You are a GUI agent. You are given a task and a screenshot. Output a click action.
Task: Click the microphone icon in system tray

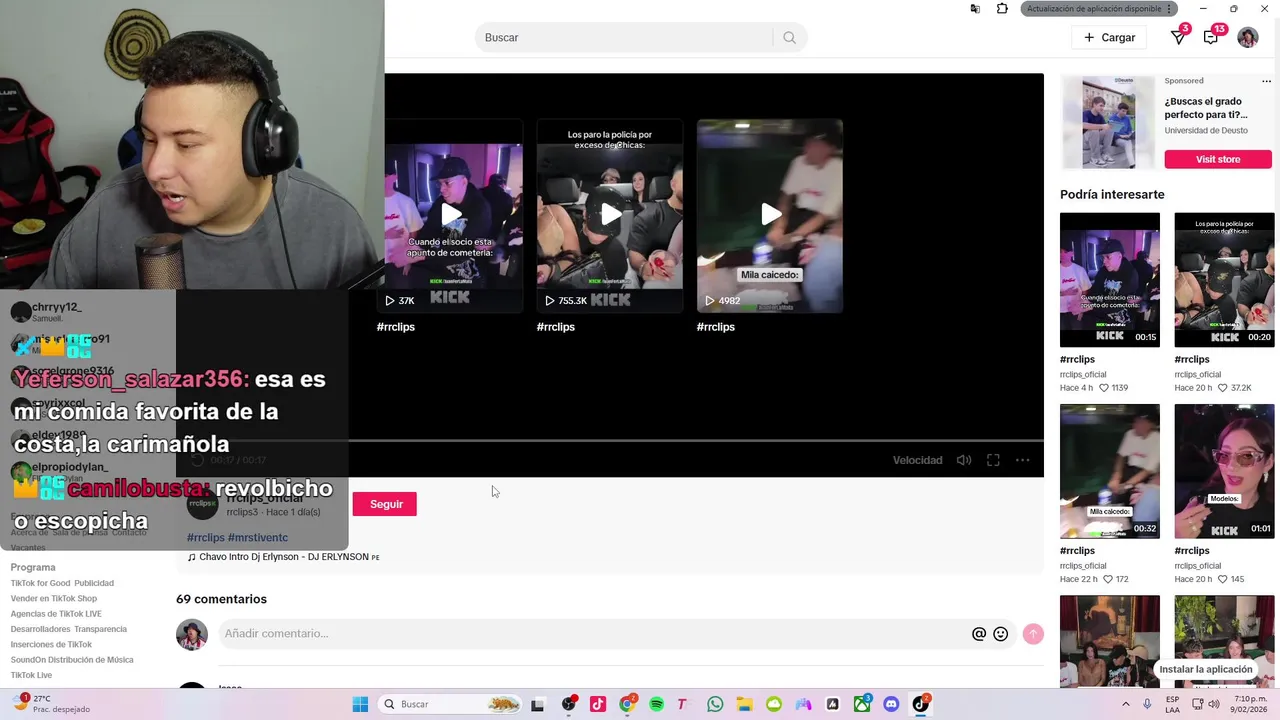coord(1147,704)
